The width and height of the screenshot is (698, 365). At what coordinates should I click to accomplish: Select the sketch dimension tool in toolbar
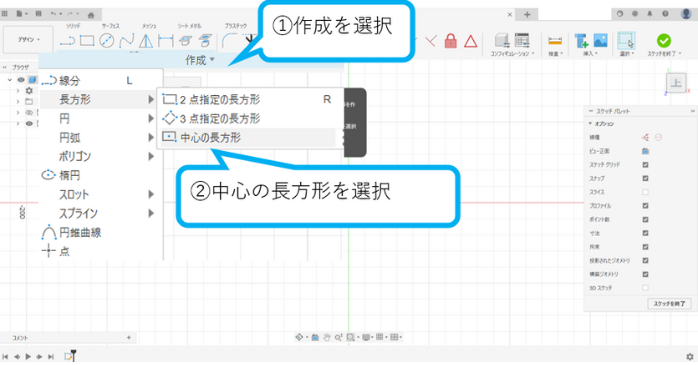166,41
